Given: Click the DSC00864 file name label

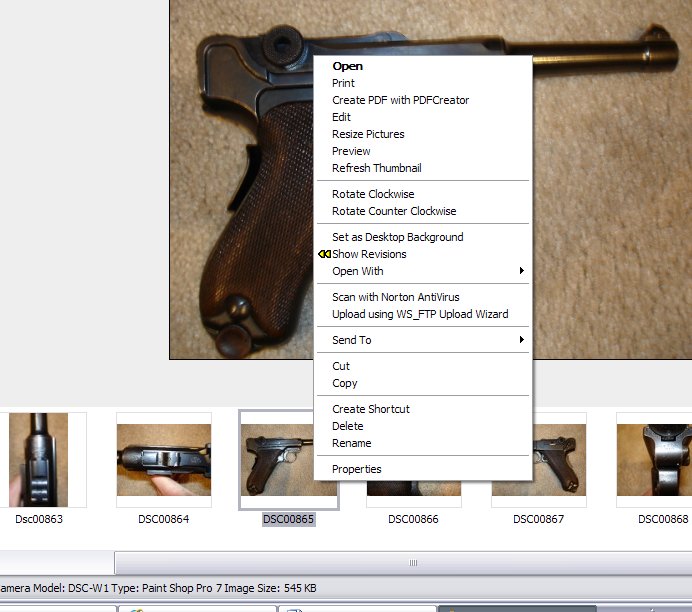Looking at the screenshot, I should [x=164, y=519].
